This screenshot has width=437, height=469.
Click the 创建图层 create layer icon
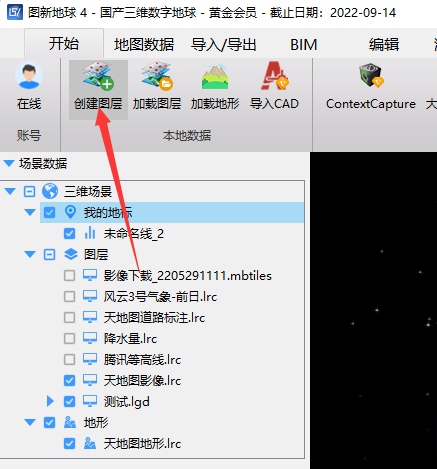[98, 76]
